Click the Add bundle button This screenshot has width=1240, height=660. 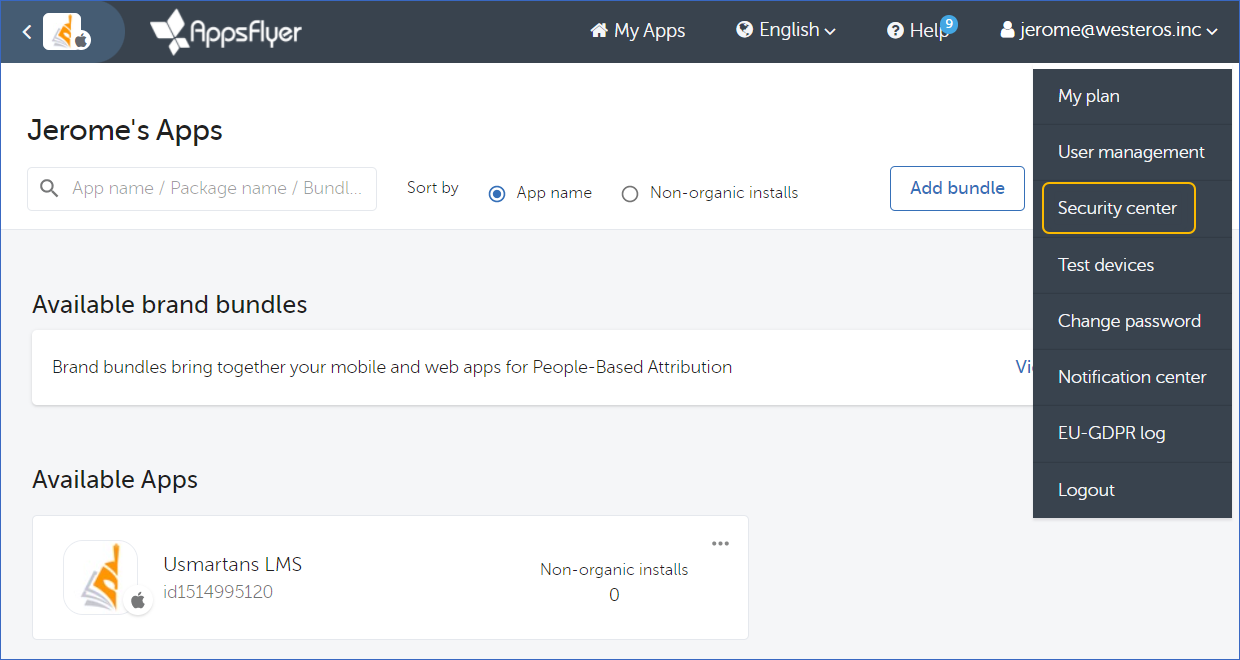[957, 188]
